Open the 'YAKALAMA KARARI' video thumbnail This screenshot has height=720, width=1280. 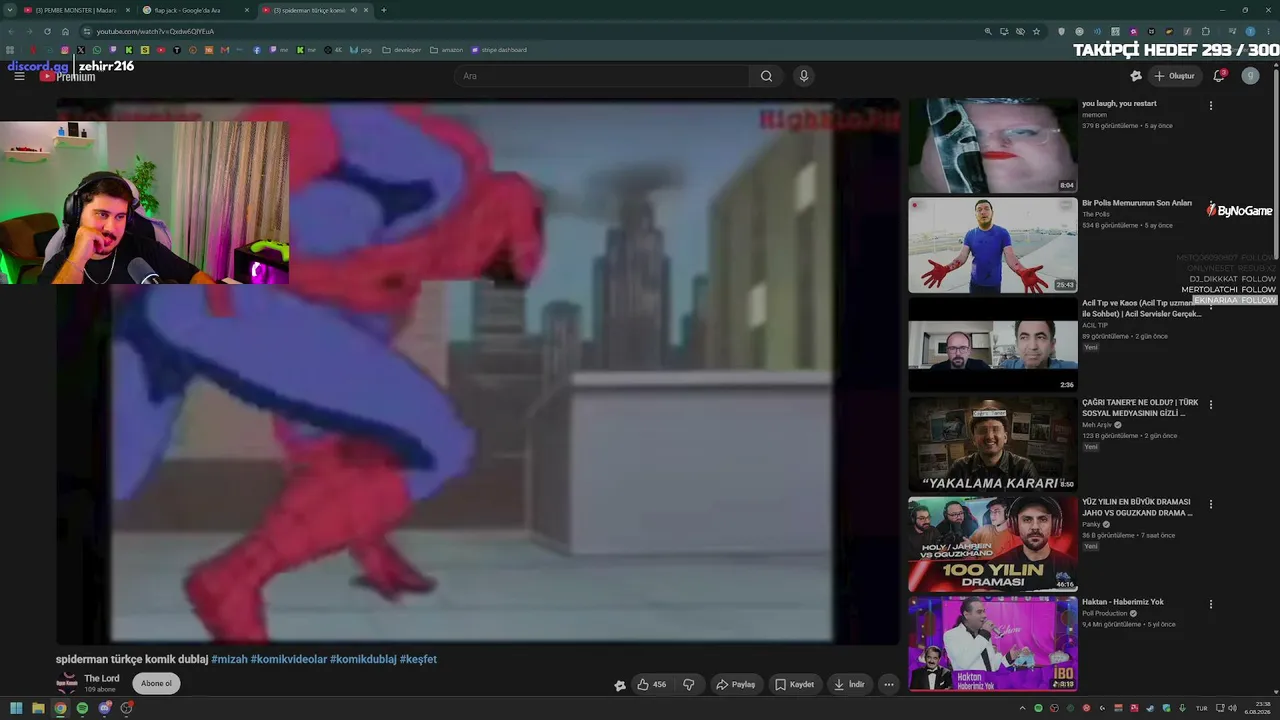pyautogui.click(x=992, y=445)
